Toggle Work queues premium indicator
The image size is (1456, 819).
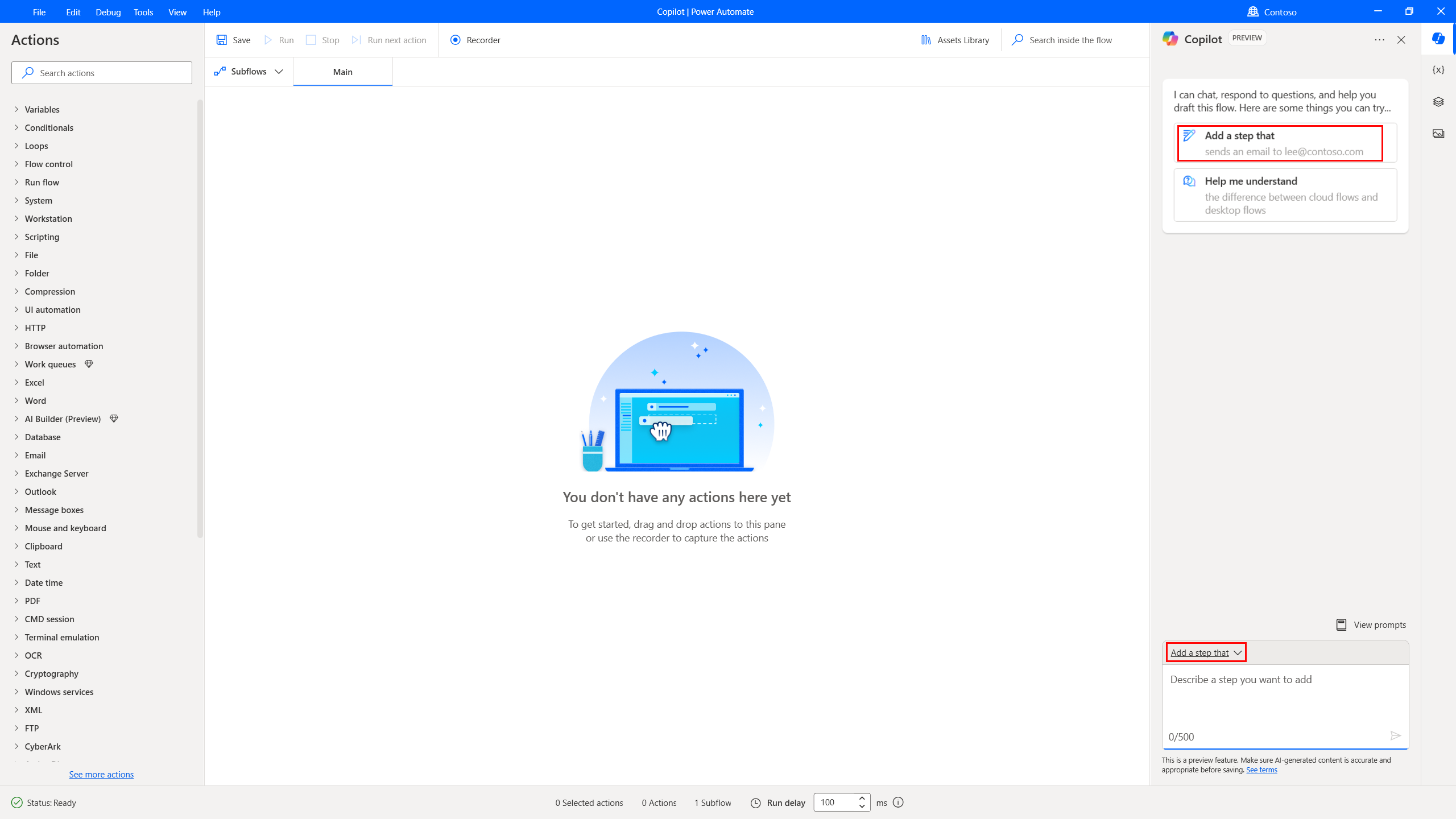point(89,364)
